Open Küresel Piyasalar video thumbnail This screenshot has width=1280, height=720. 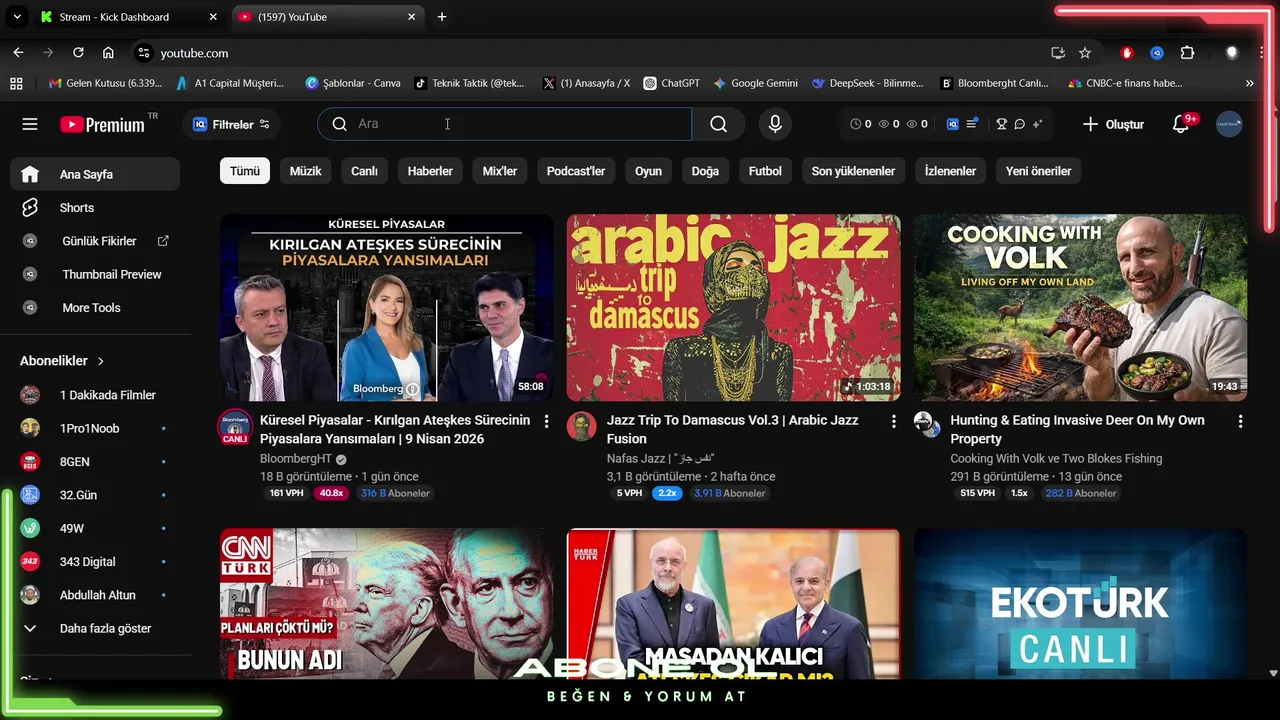coord(386,308)
